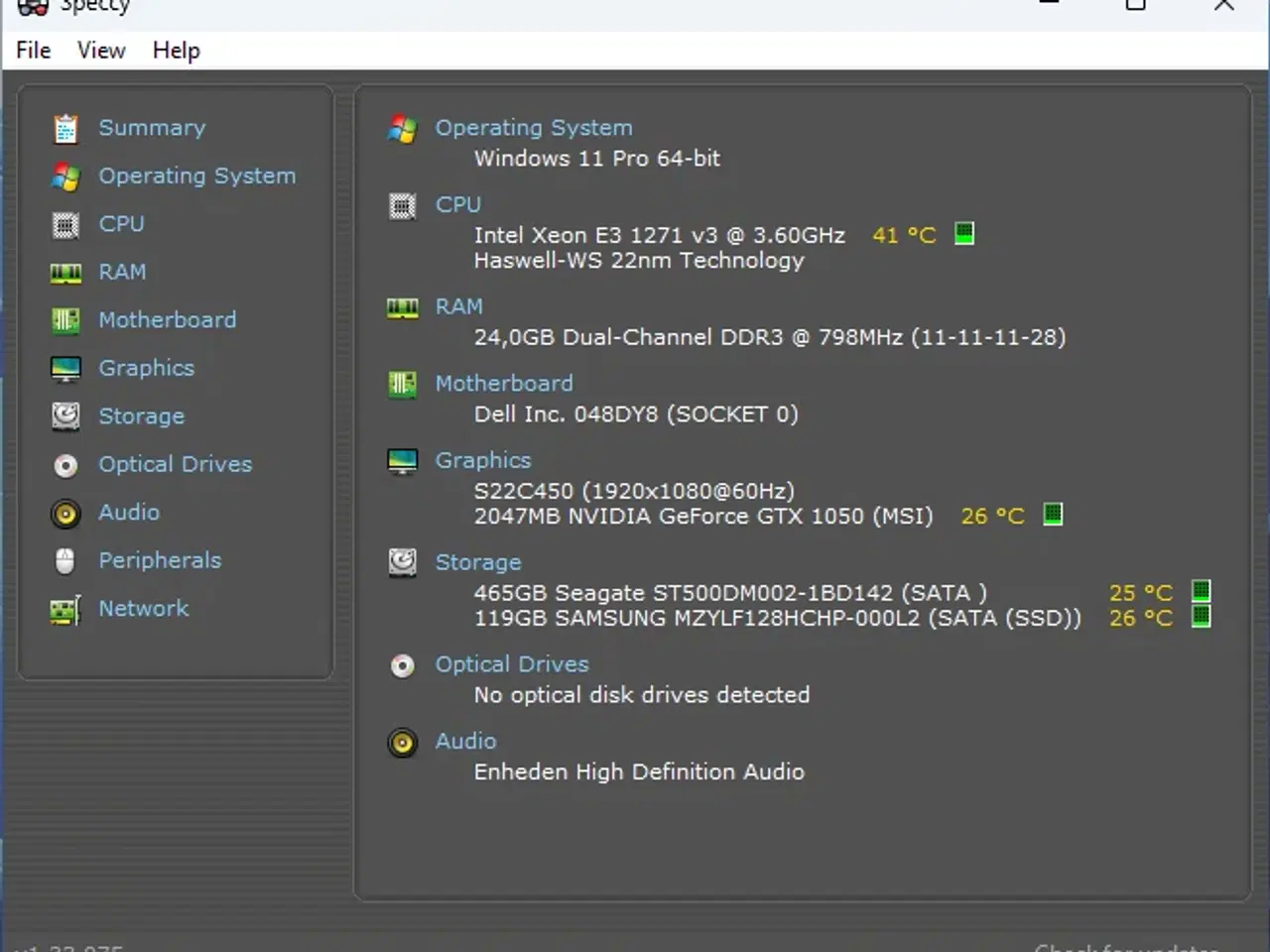Screen dimensions: 1270x952
Task: Click the Peripherals mouse icon
Action: coord(65,560)
